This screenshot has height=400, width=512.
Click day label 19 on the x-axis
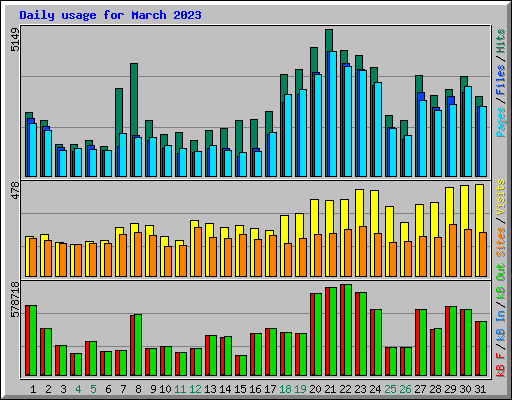300,389
